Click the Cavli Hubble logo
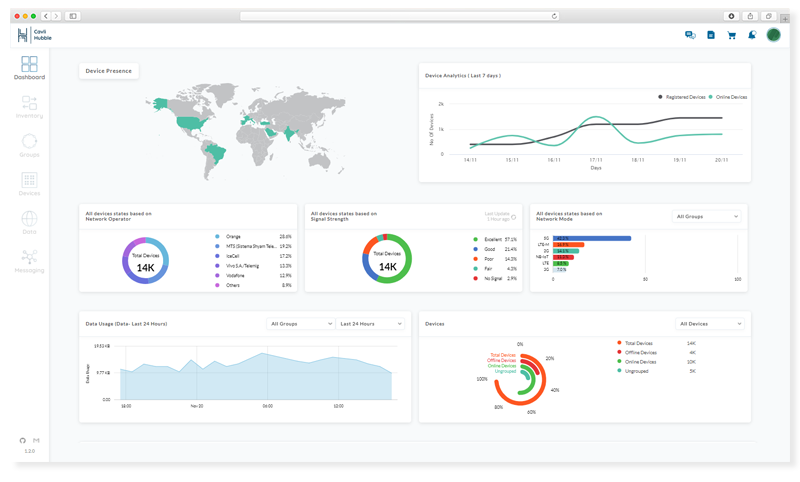Screen dimensions: 800x482 pyautogui.click(x=34, y=35)
